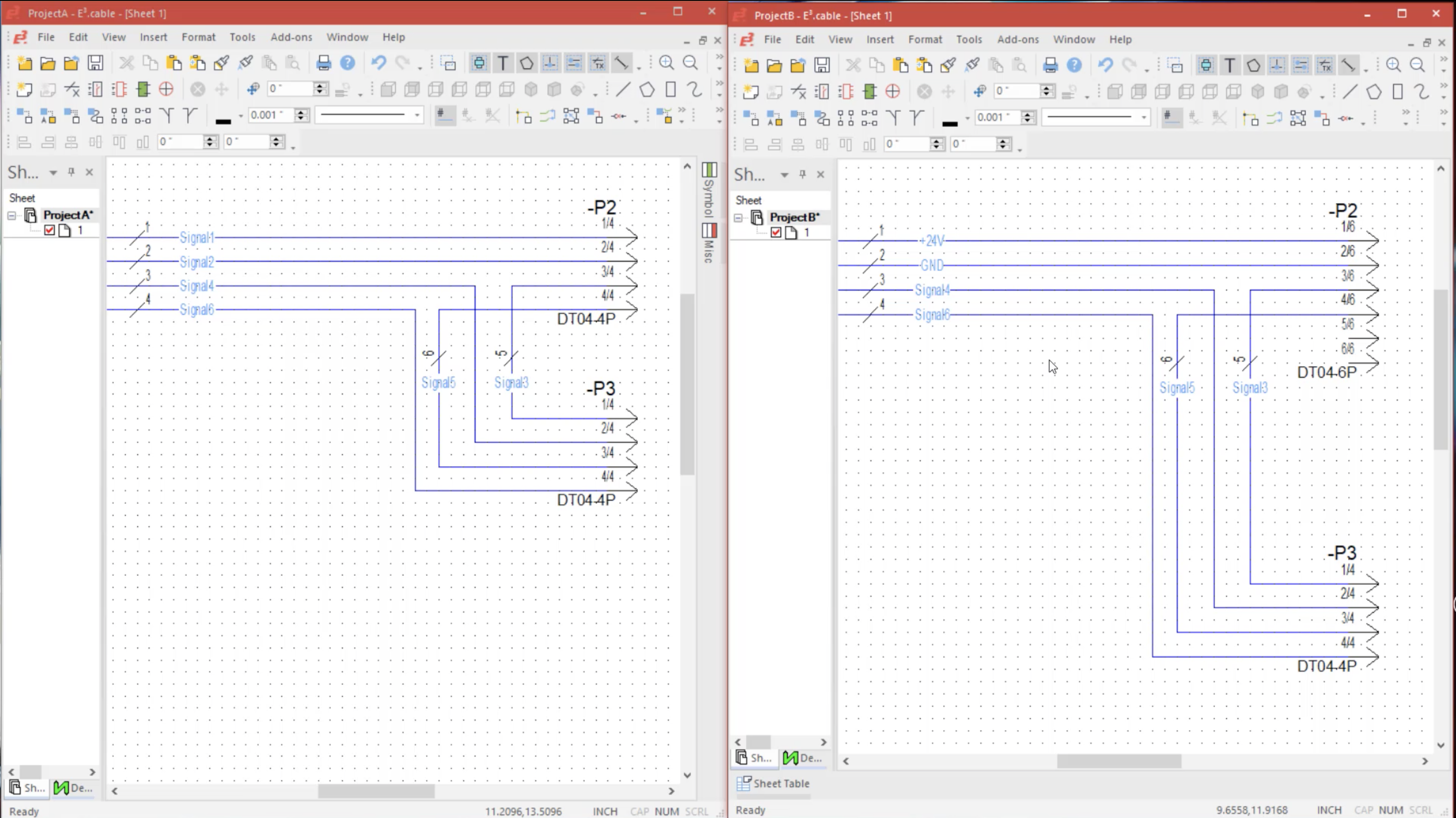The width and height of the screenshot is (1456, 818).
Task: Click the Print icon in ProjectB toolbar
Action: pyautogui.click(x=1050, y=65)
